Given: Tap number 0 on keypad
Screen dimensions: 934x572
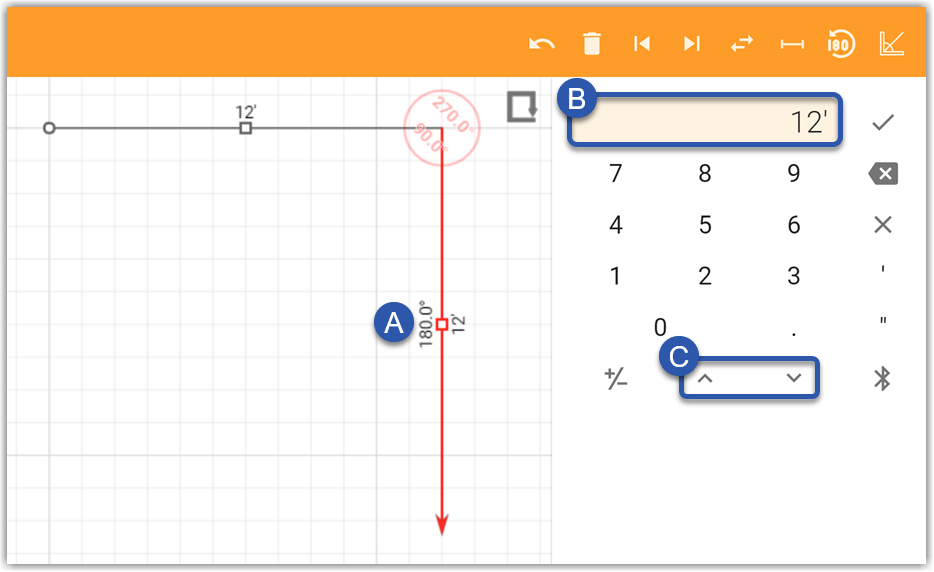Looking at the screenshot, I should point(660,327).
